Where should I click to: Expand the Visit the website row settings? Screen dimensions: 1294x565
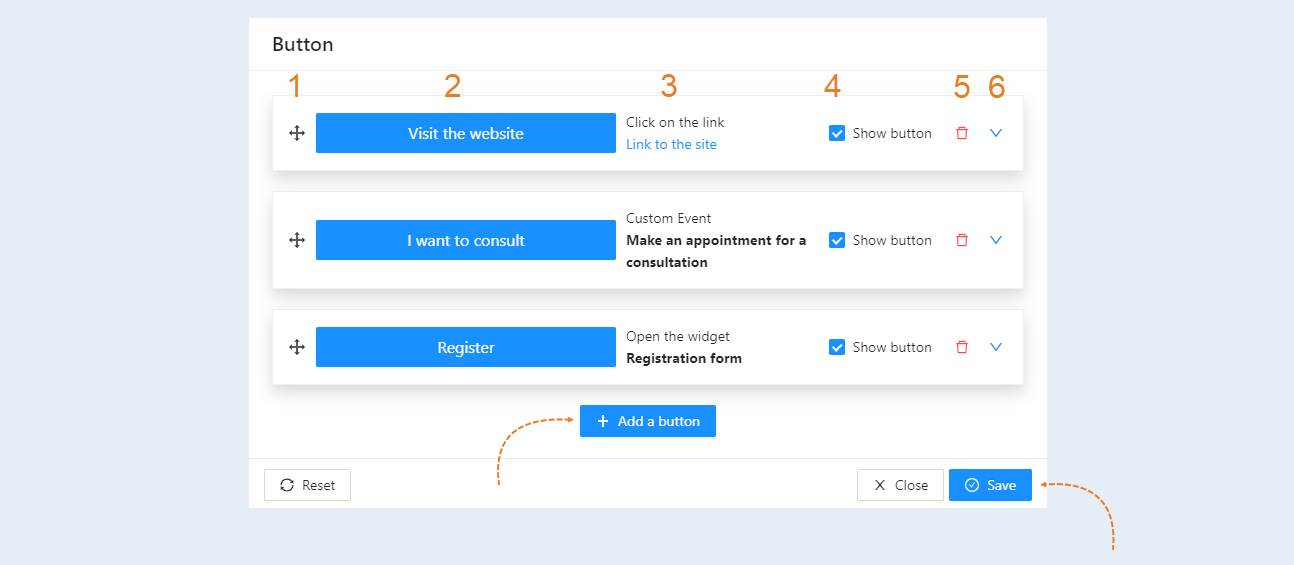(996, 133)
